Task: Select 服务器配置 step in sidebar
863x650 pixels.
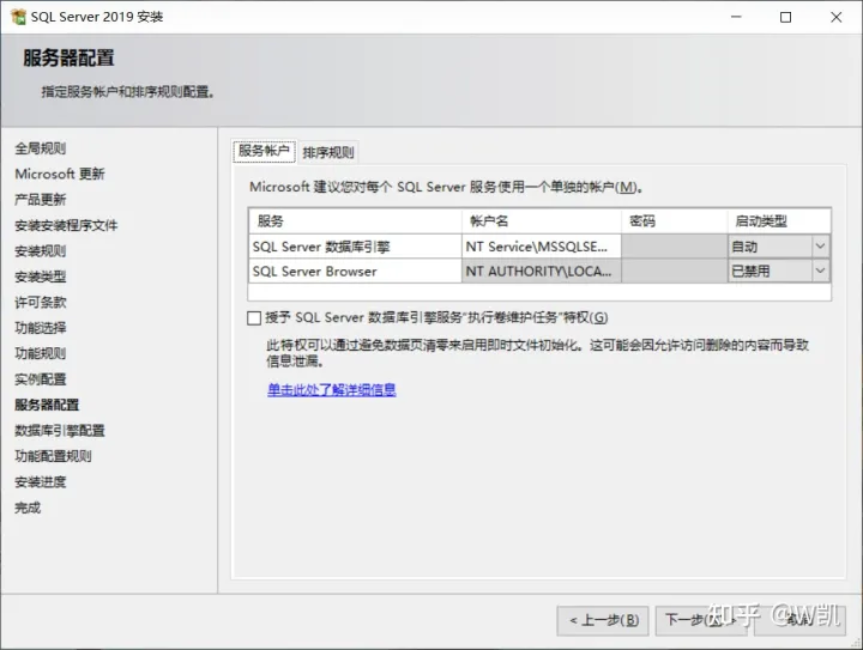Action: 47,405
